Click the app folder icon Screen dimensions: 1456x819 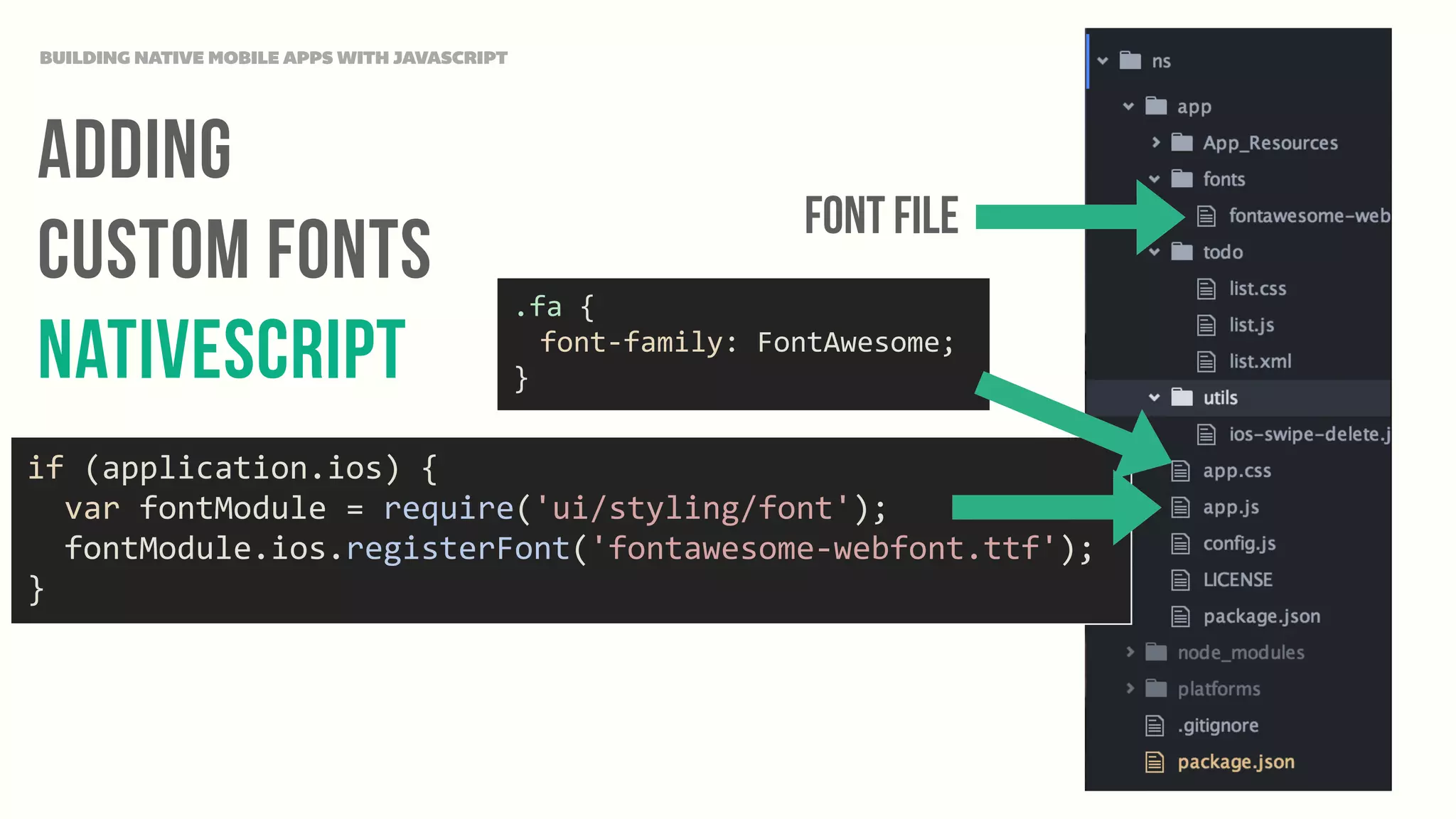click(x=1156, y=106)
